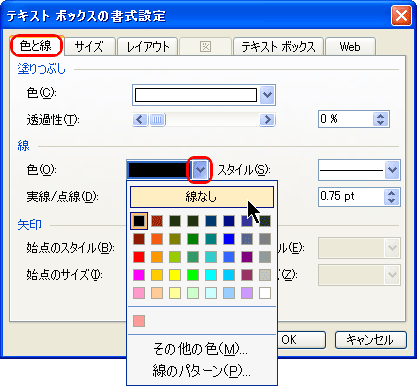Pick the pale yellow palette swatch
The height and width of the screenshot is (386, 417).
[x=175, y=293]
